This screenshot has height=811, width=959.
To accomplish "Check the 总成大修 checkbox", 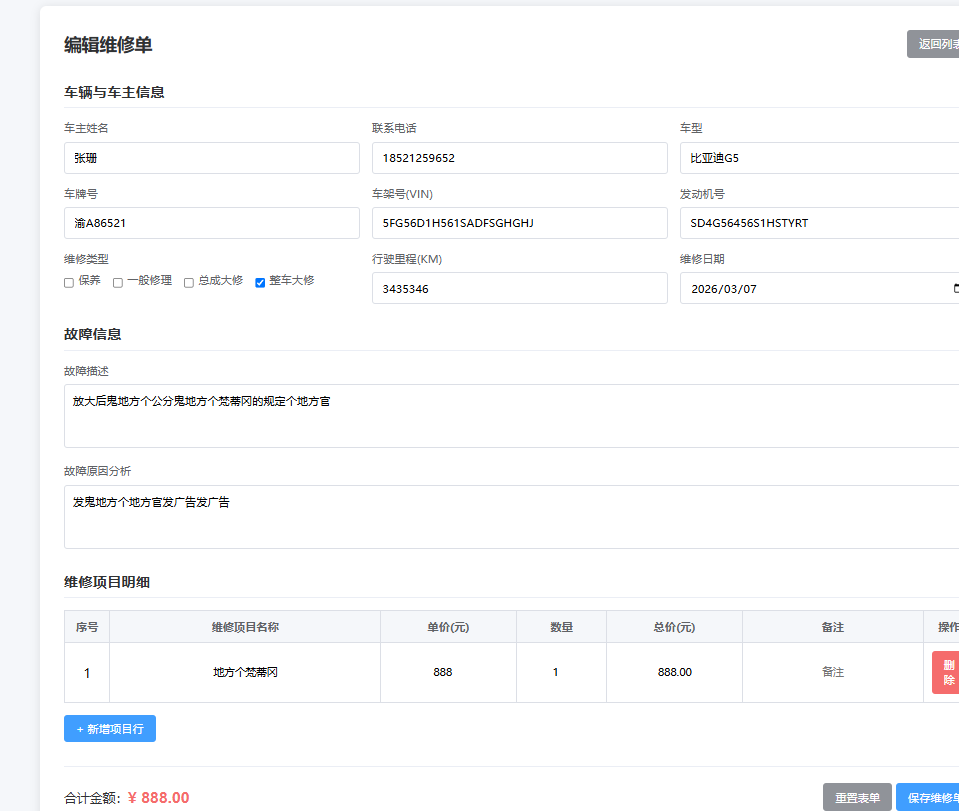I will (189, 283).
